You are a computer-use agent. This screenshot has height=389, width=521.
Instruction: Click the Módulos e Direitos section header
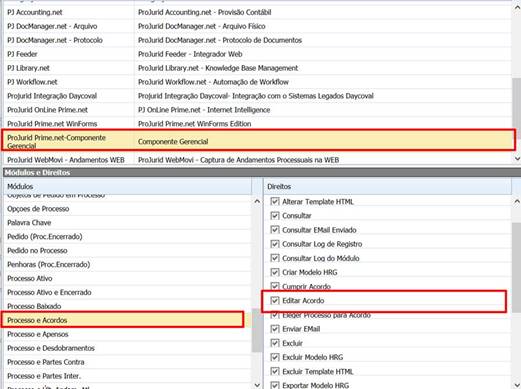click(x=262, y=173)
